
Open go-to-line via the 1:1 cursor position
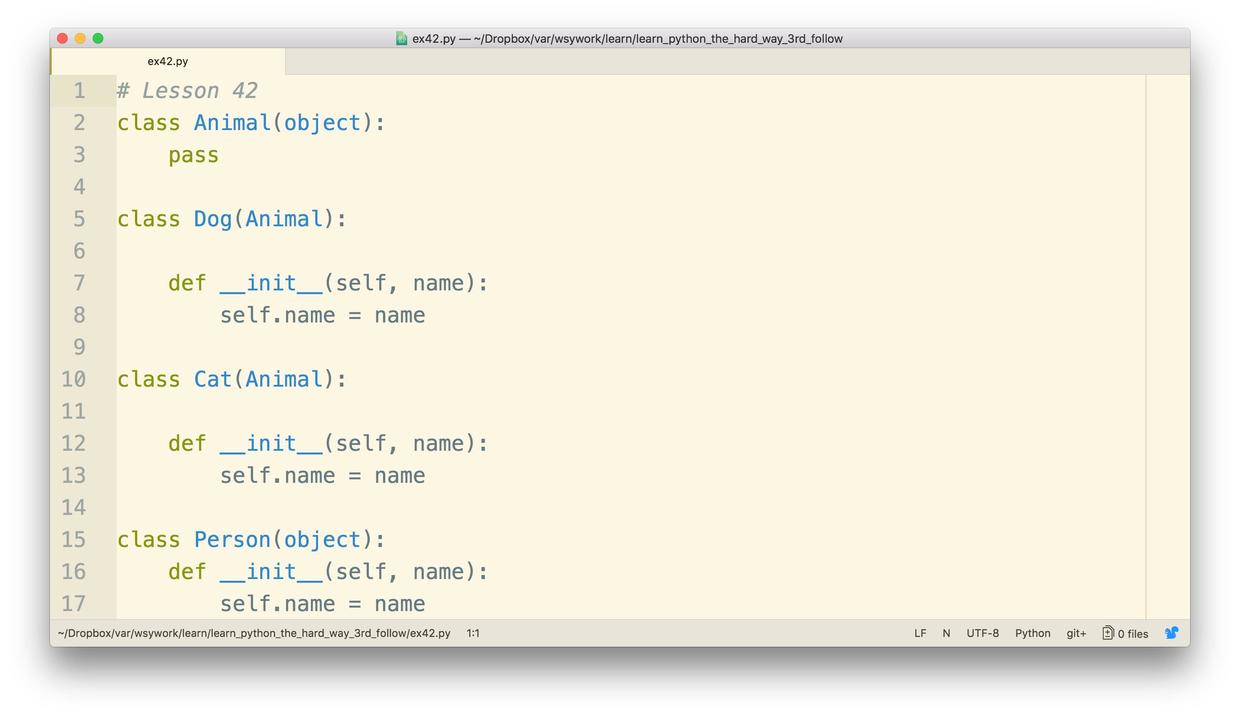pos(473,633)
